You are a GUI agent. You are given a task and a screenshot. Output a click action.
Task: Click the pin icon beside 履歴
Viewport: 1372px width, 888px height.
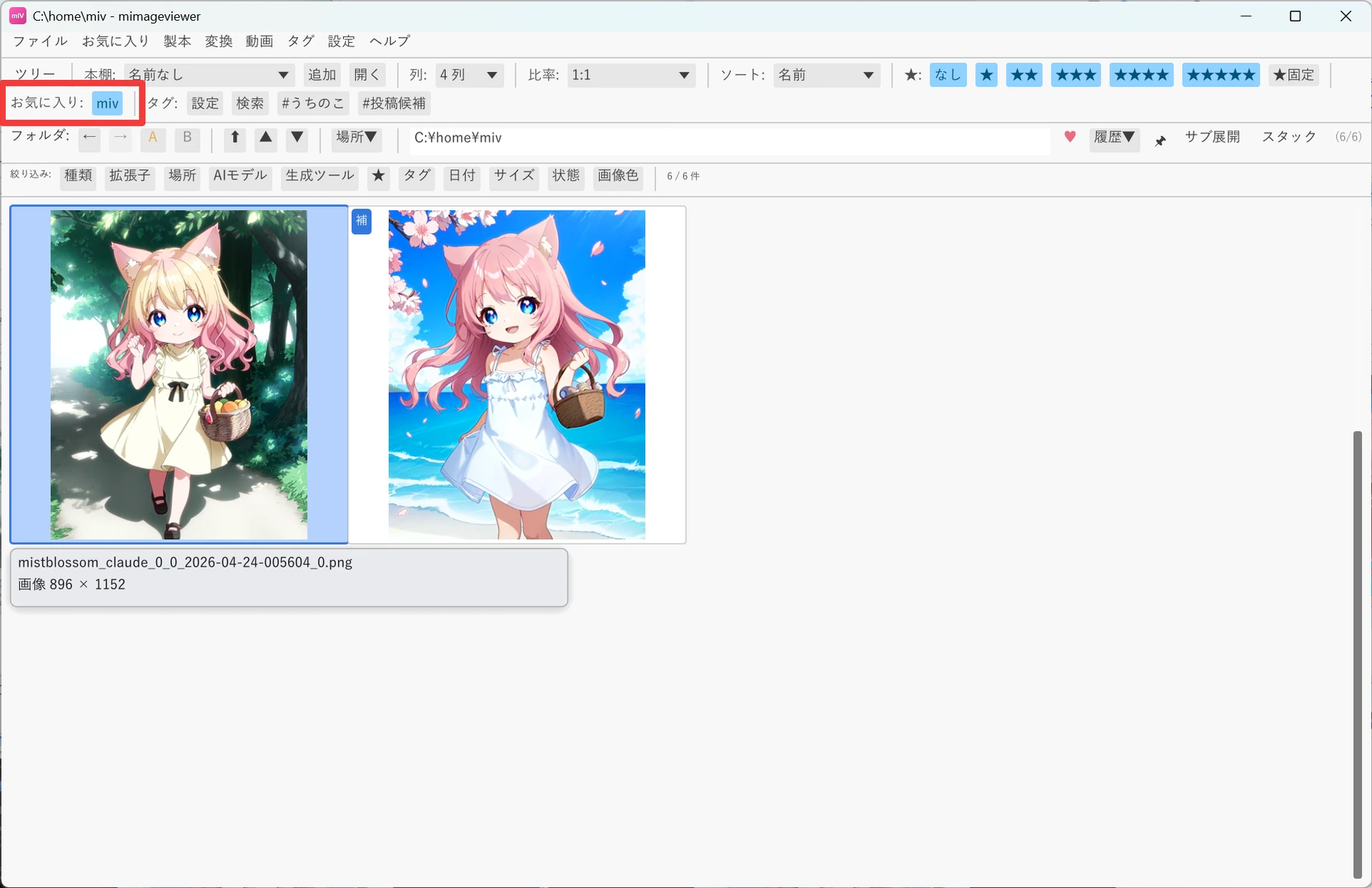click(1160, 141)
